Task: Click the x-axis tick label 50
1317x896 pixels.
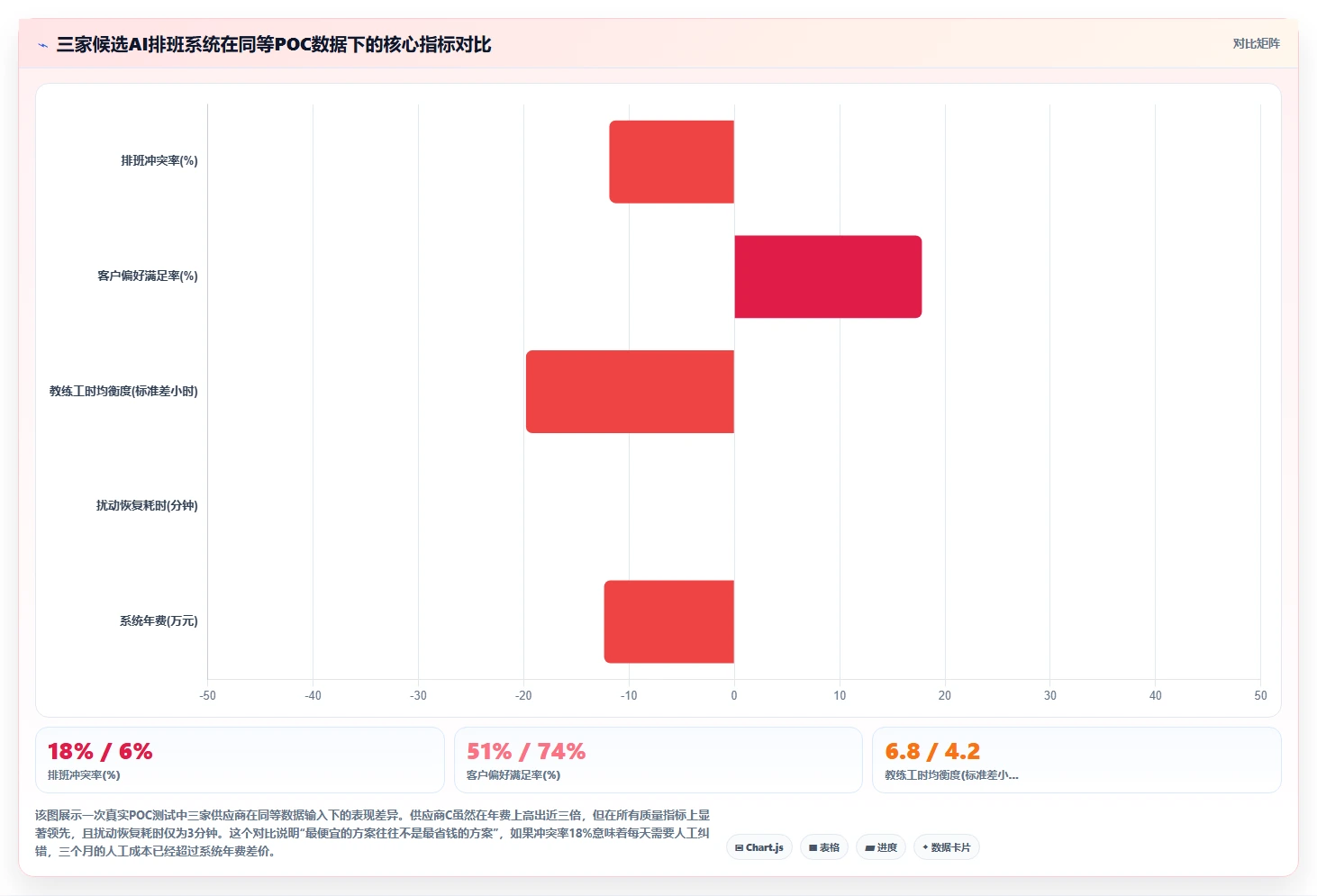Action: click(x=1260, y=695)
